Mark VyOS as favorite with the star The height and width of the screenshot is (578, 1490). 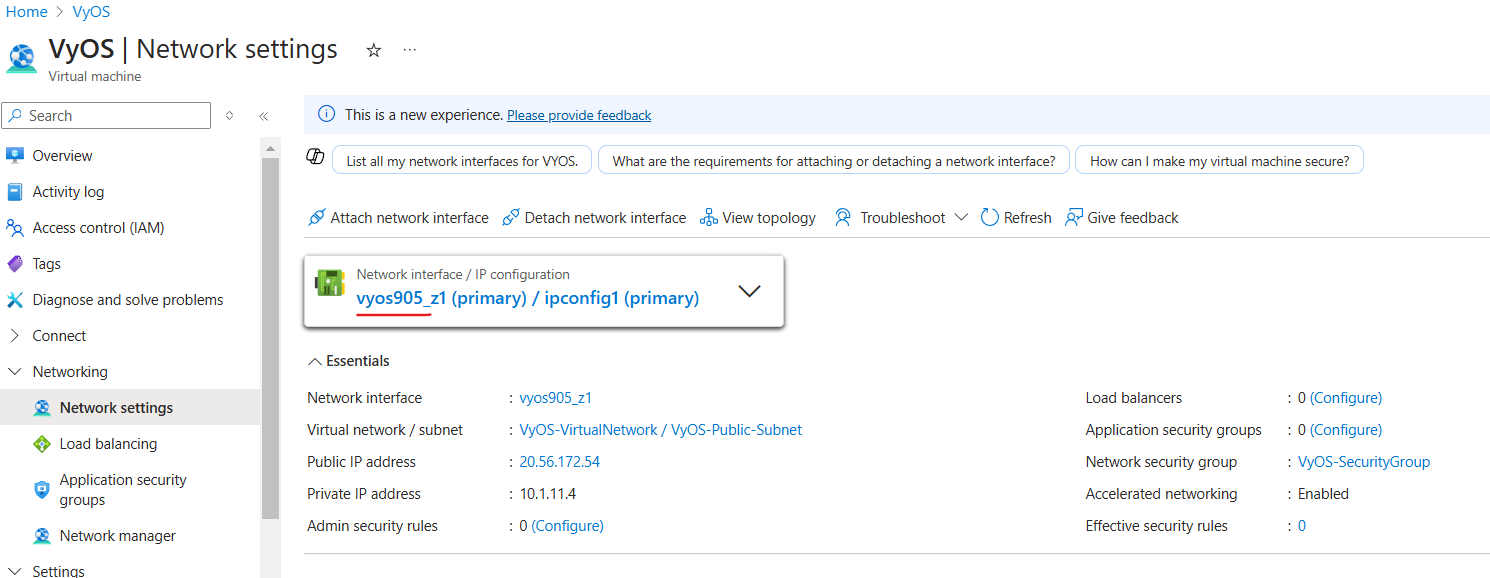click(373, 49)
